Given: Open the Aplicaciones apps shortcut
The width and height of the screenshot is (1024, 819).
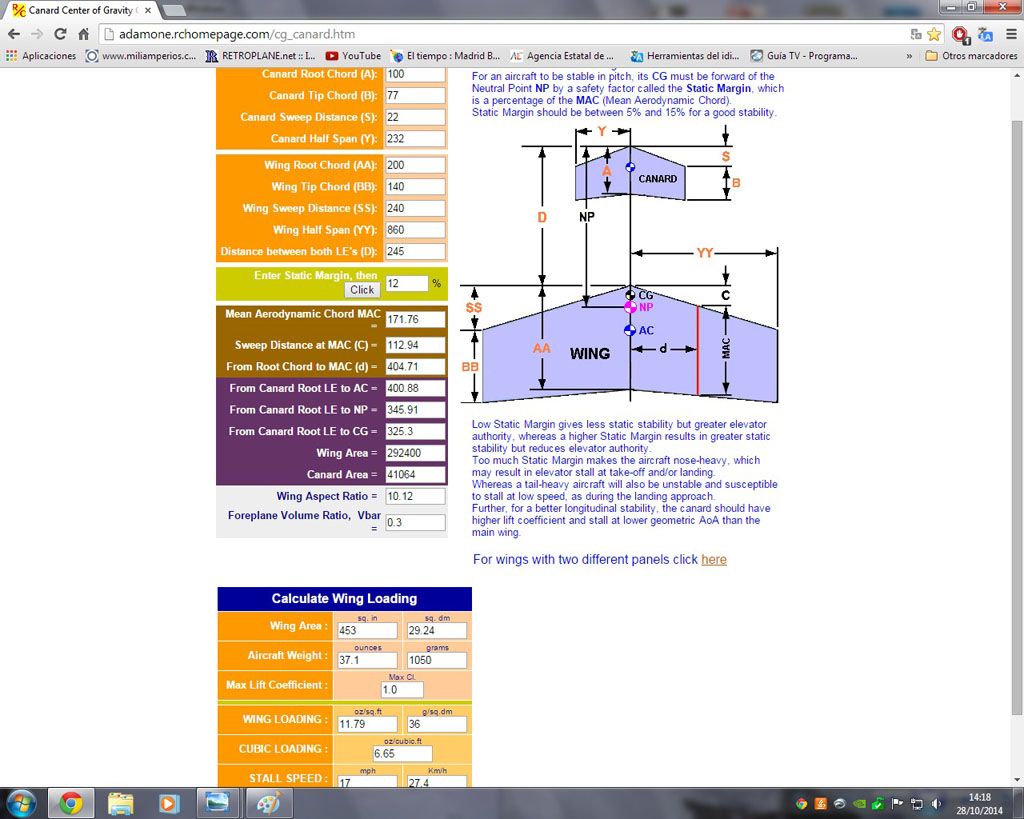Looking at the screenshot, I should [x=41, y=56].
